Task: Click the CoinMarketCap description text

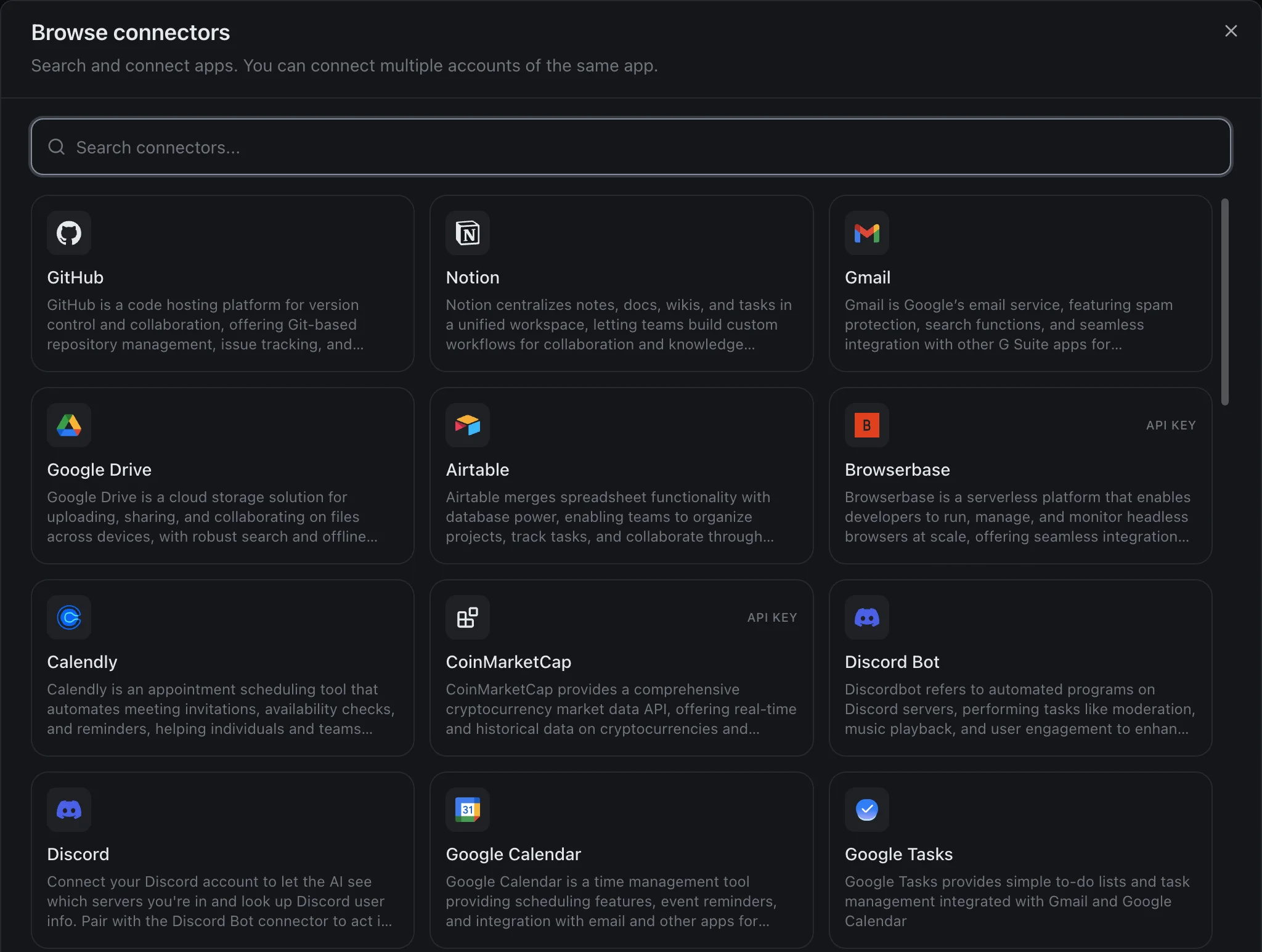Action: pos(621,709)
